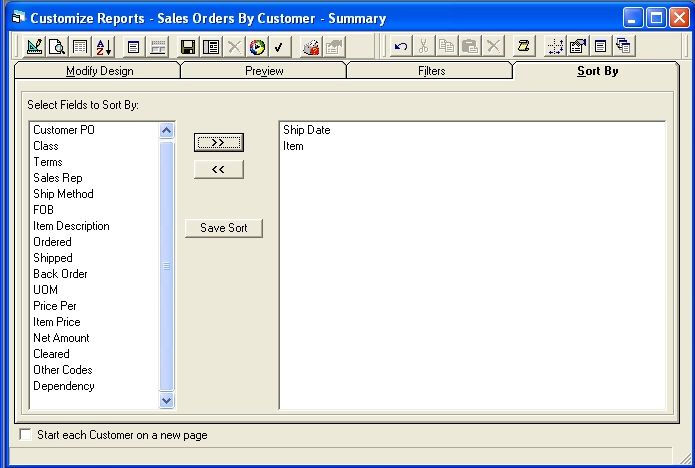Click the Filters grid toolbar icon
695x468 pixels.
(80, 47)
